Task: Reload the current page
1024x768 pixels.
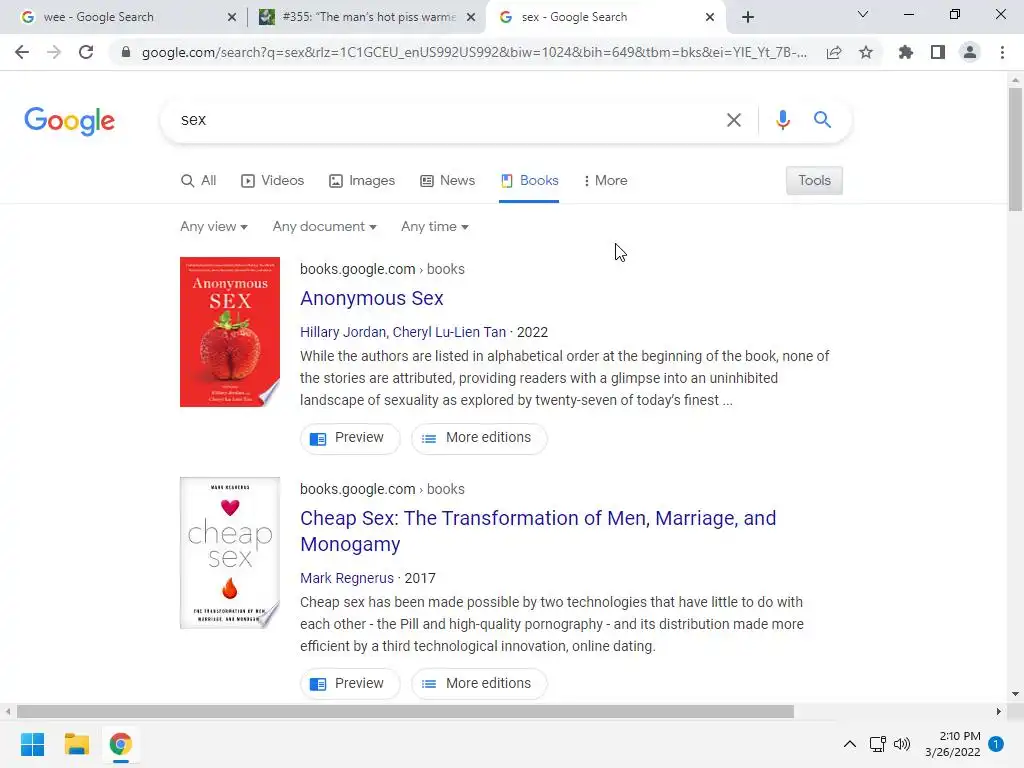Action: click(86, 52)
